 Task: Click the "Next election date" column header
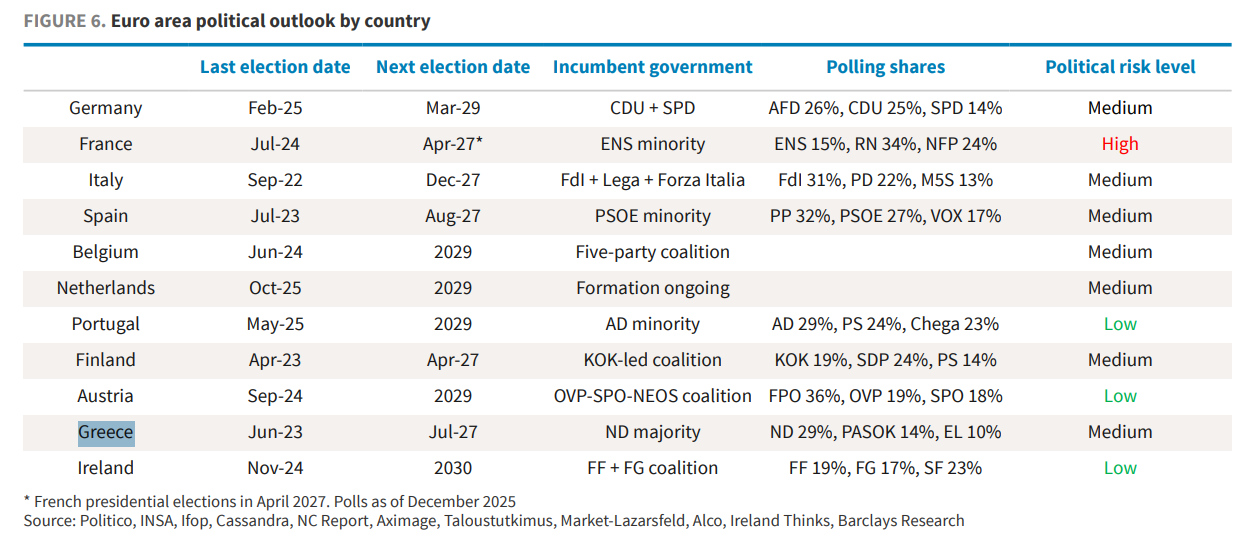[453, 67]
